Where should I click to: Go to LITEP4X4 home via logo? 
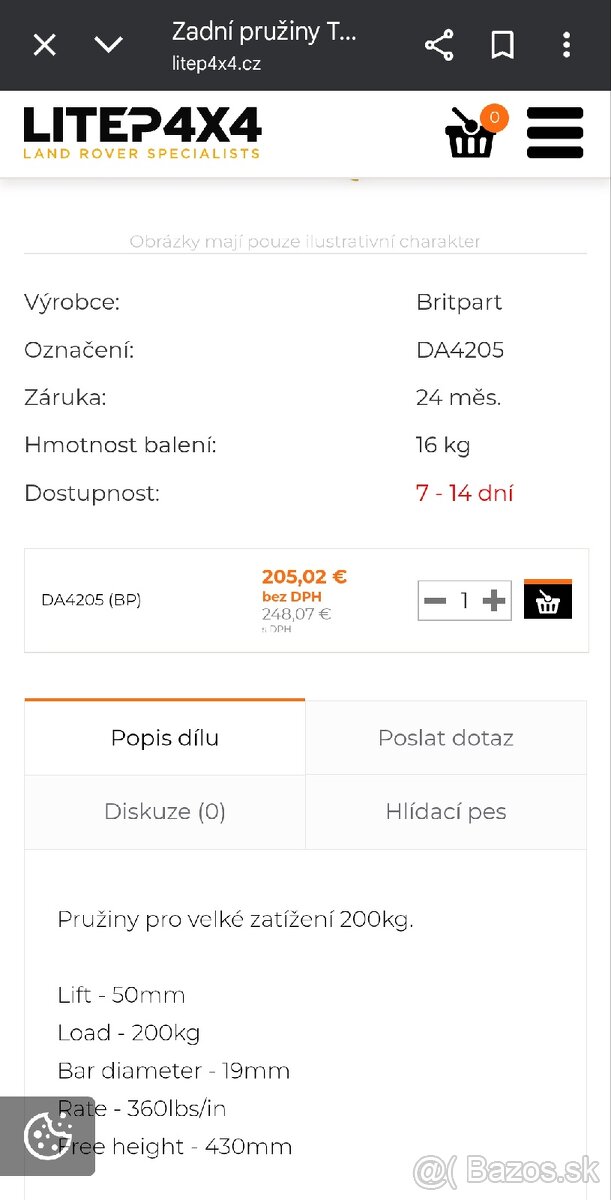coord(142,133)
